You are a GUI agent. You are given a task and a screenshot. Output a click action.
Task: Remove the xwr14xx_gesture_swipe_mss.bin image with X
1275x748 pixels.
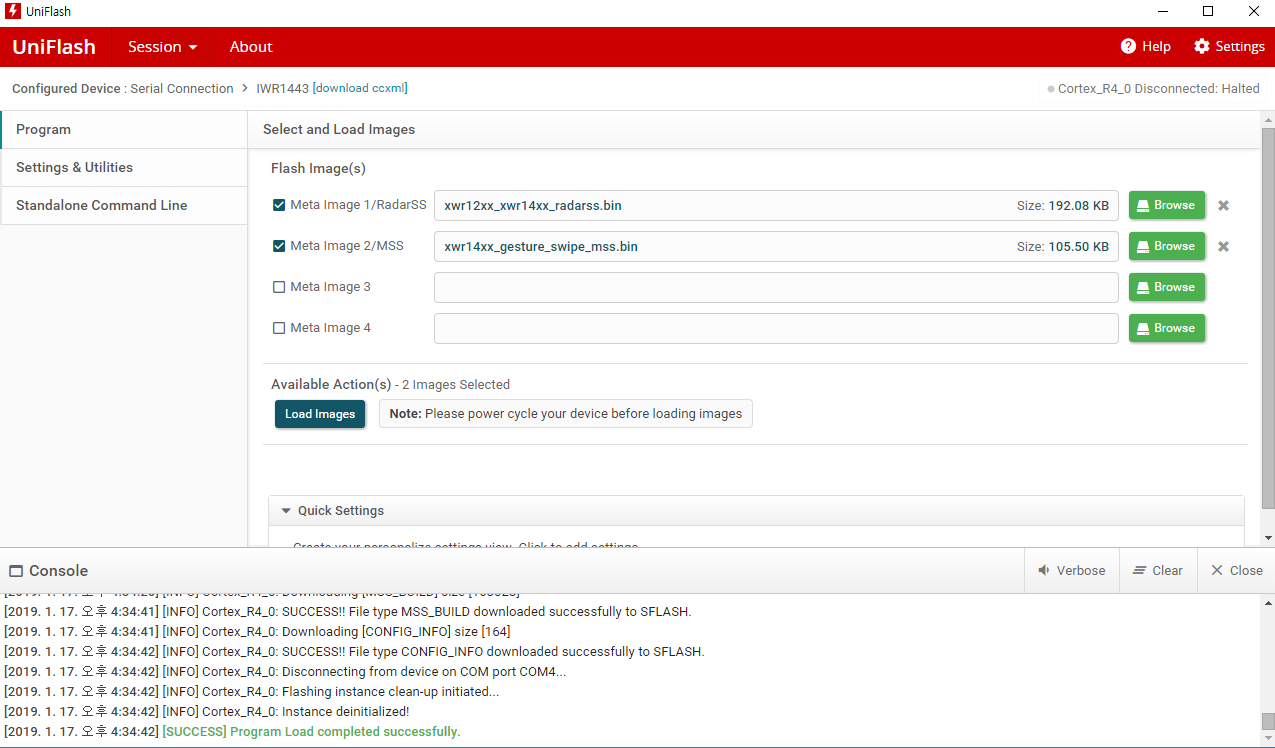pos(1223,247)
